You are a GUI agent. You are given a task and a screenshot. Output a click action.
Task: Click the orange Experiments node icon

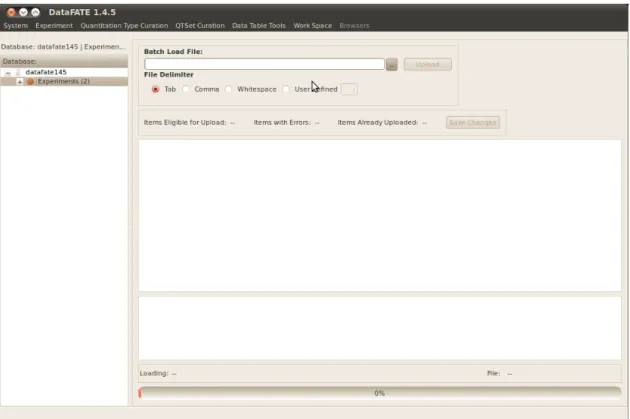pos(30,82)
